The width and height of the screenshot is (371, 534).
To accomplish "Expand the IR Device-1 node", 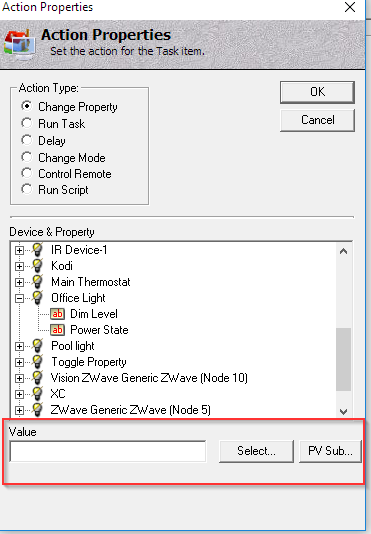I will (19, 250).
